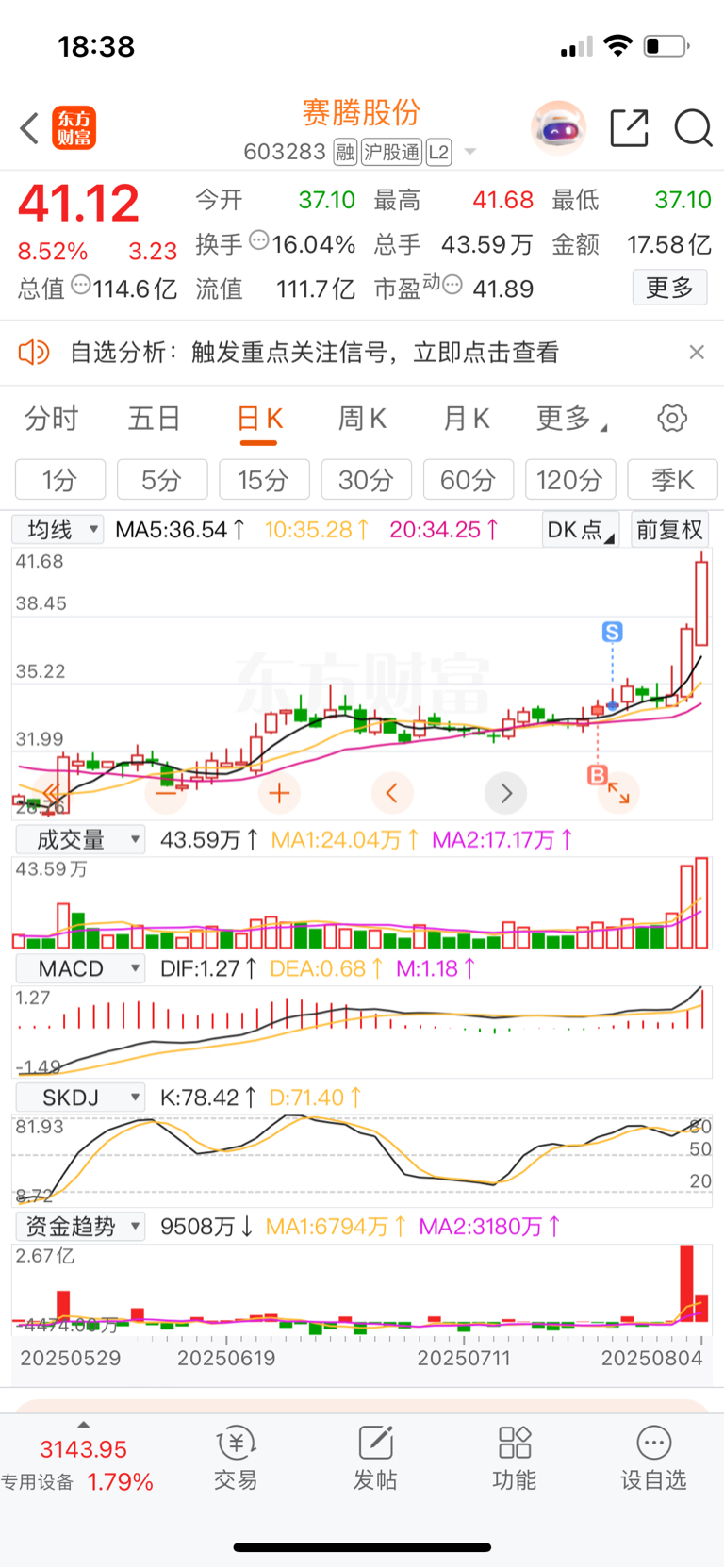The width and height of the screenshot is (724, 1568).
Task: Open chart settings gear icon
Action: coord(672,418)
